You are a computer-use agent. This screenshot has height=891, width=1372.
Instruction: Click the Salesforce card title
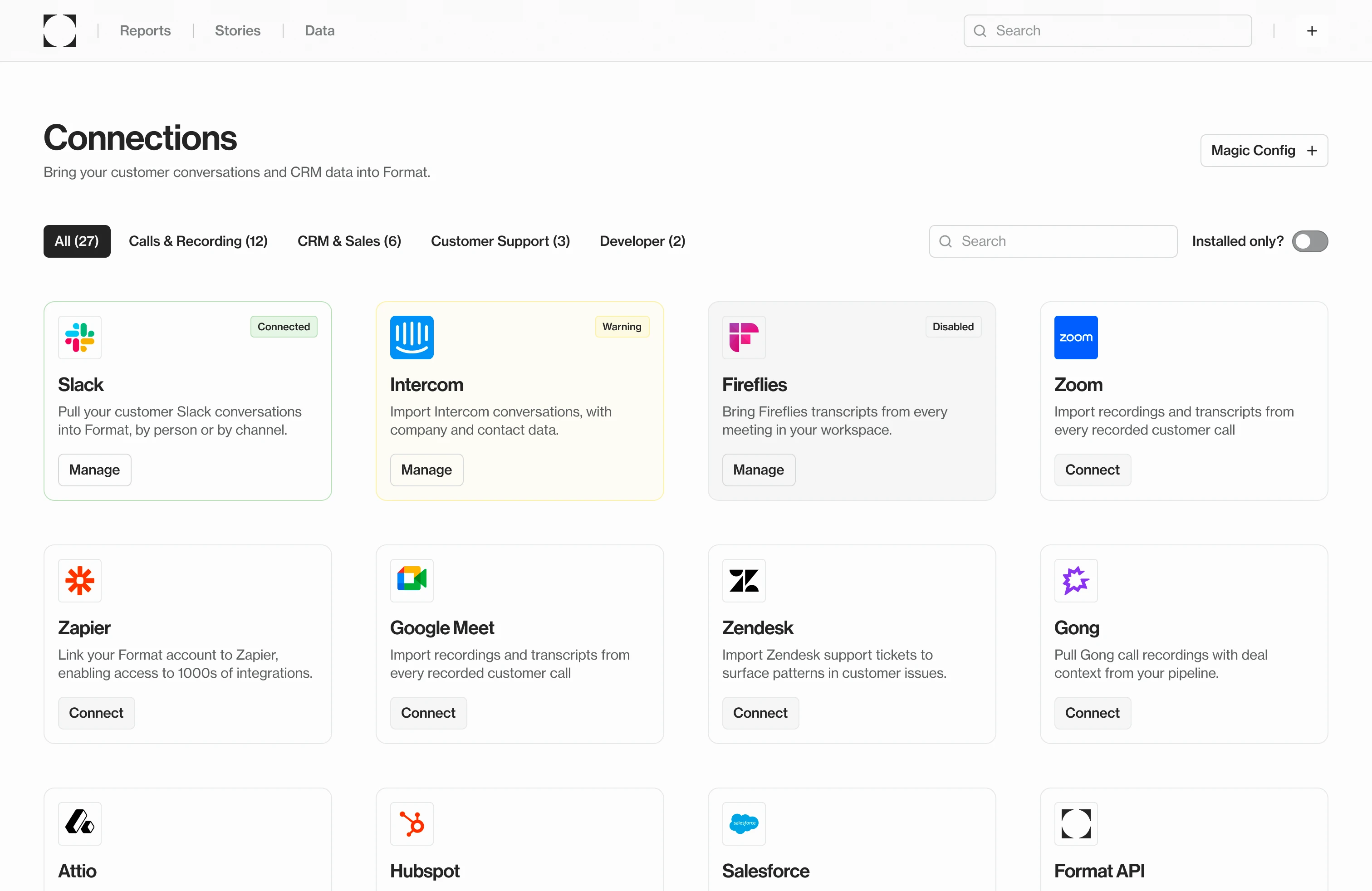(x=765, y=871)
